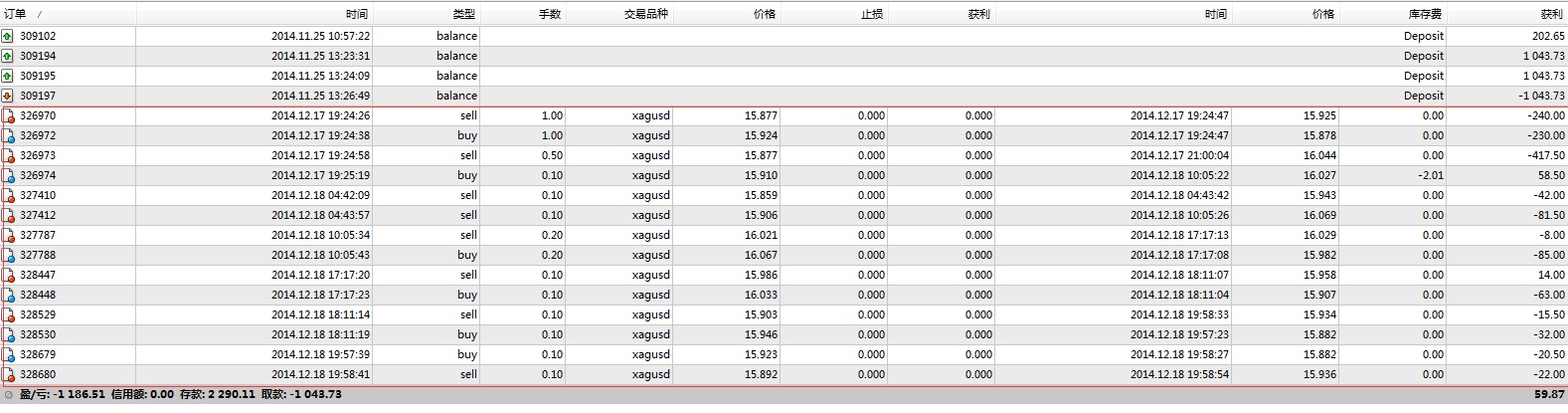1568x413 pixels.
Task: Click the Deposit label in row 309195
Action: click(x=1424, y=76)
